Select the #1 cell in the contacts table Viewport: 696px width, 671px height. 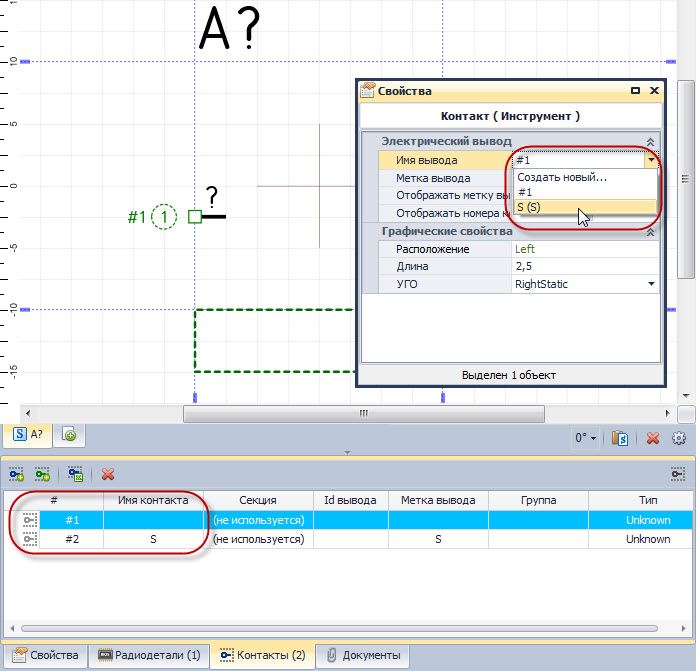72,520
